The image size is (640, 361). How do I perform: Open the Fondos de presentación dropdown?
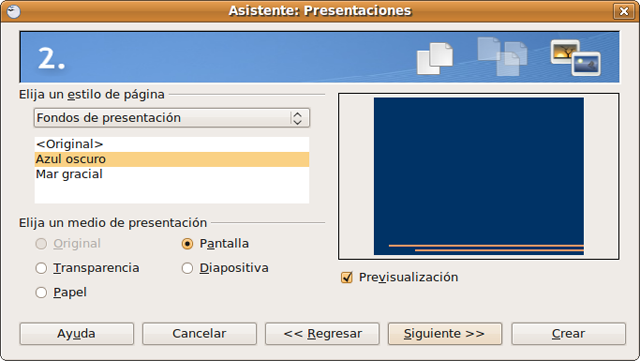[x=172, y=118]
